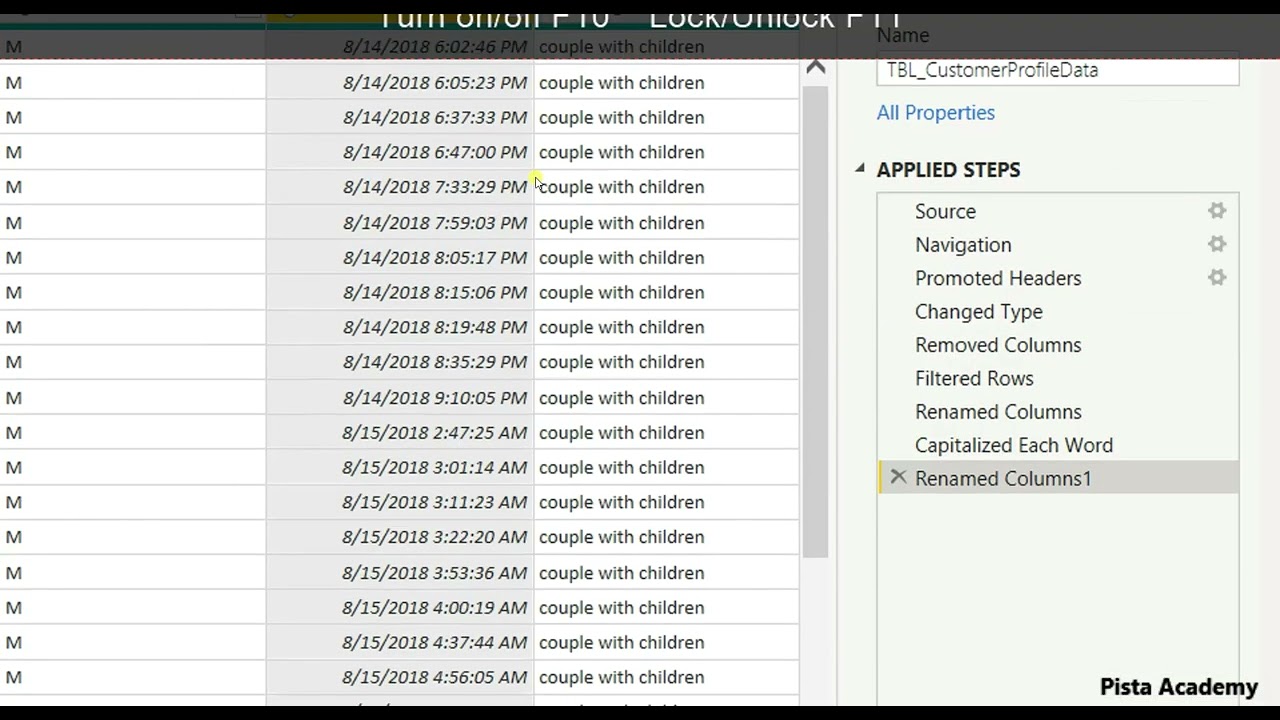Click cell 8/14/2018 7:59:03 PM
The image size is (1280, 720).
(x=400, y=222)
